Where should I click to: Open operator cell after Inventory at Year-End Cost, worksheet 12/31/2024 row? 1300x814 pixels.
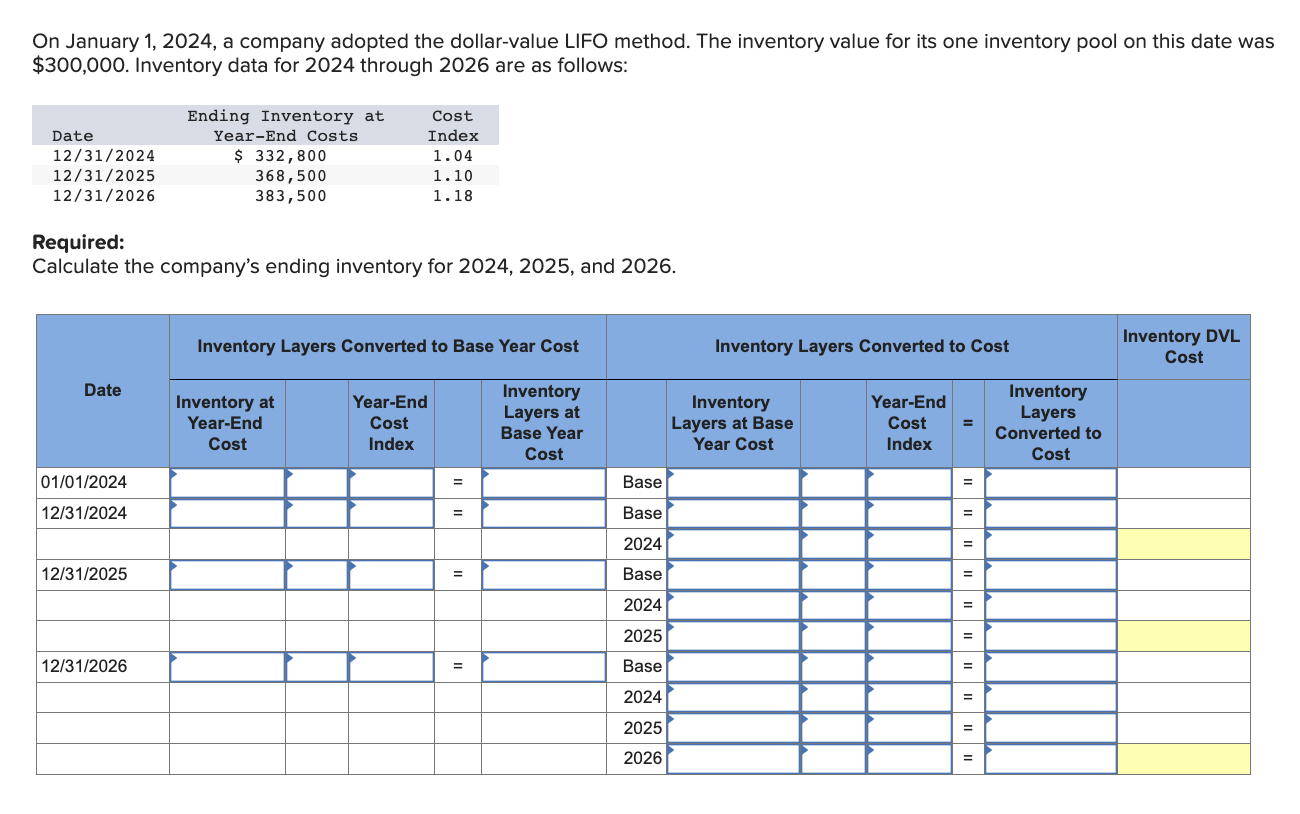[x=317, y=513]
